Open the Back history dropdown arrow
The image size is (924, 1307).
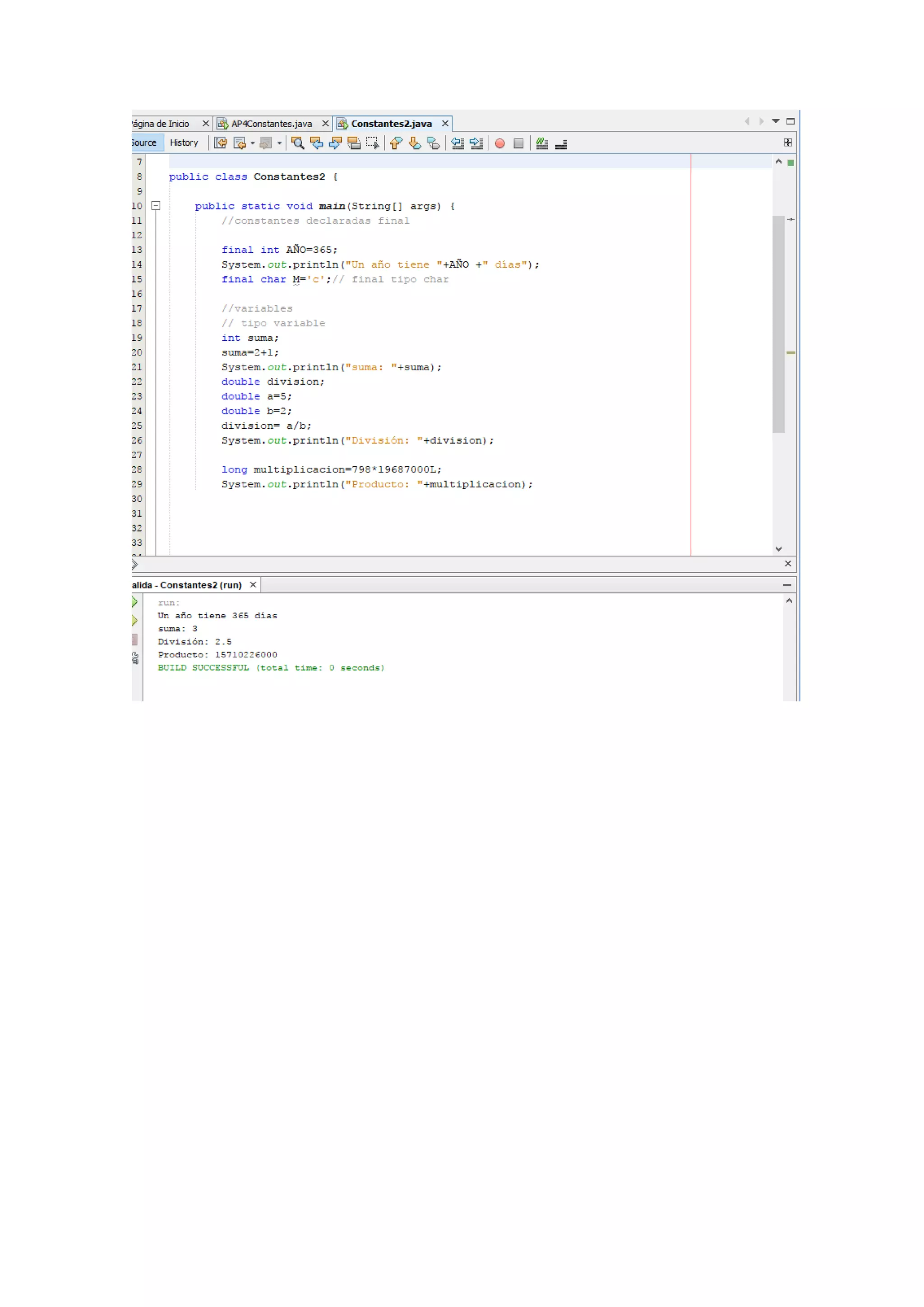[x=253, y=144]
